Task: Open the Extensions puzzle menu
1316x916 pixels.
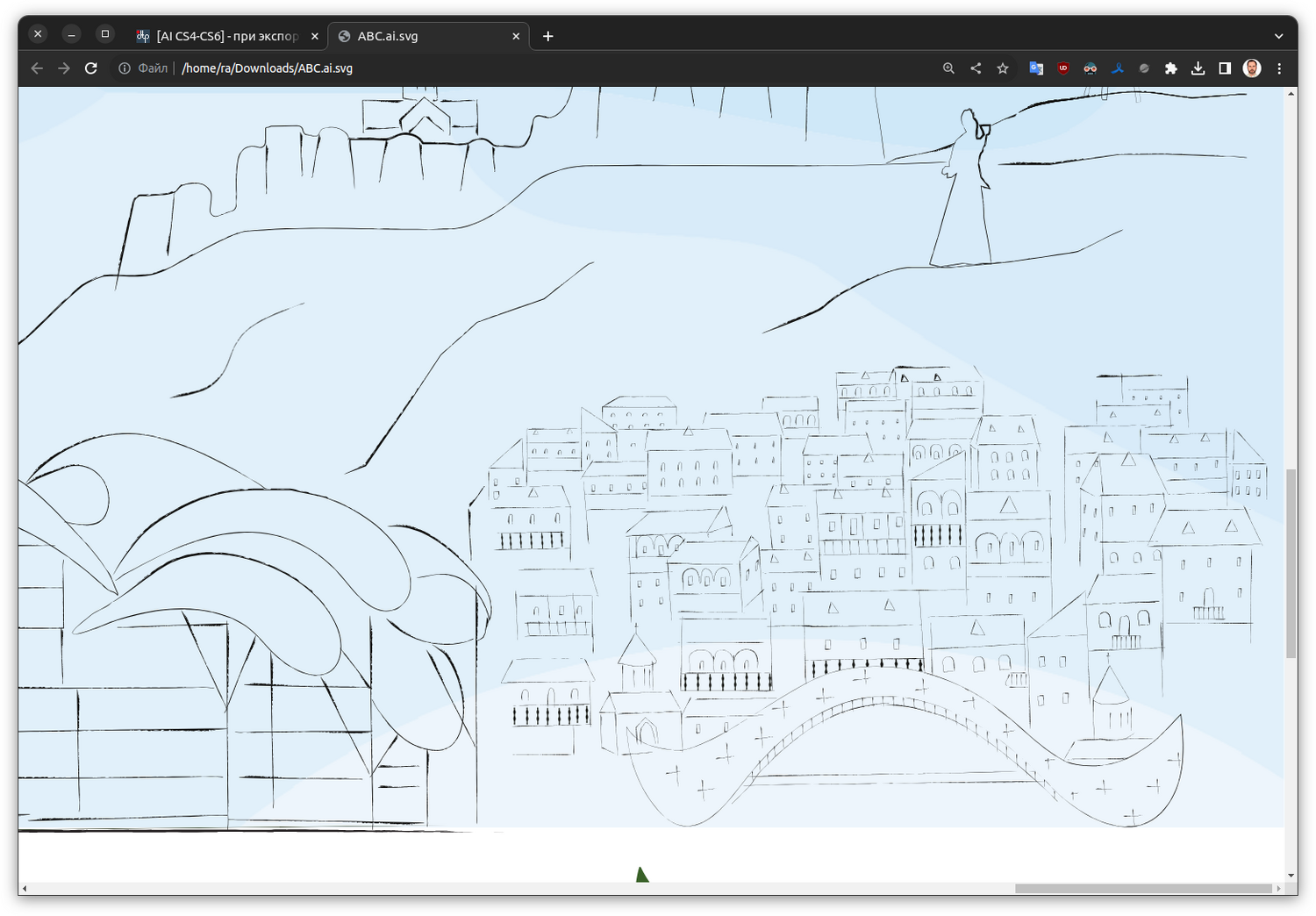Action: [x=1171, y=68]
